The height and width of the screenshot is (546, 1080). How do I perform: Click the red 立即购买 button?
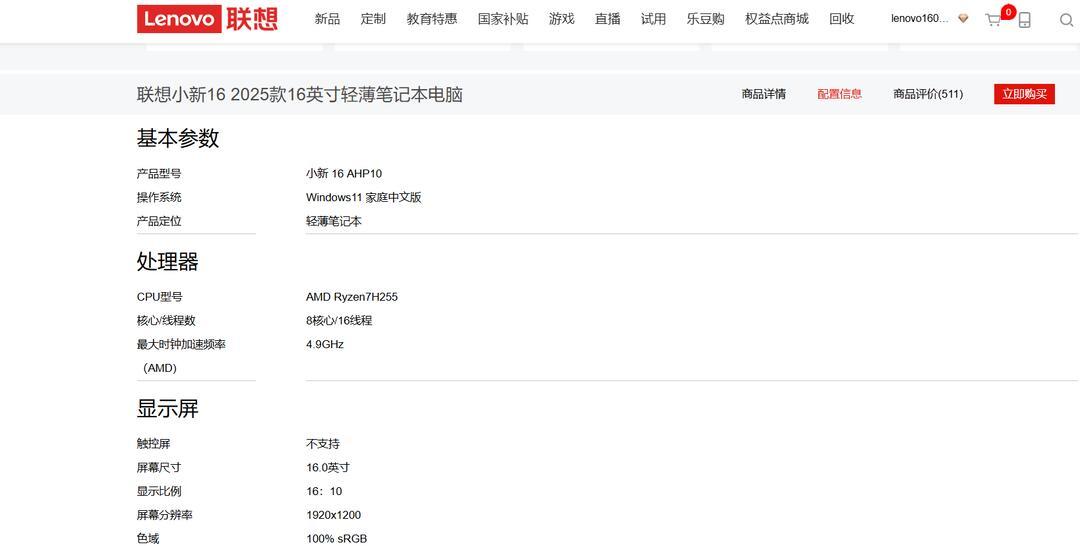[x=1024, y=94]
